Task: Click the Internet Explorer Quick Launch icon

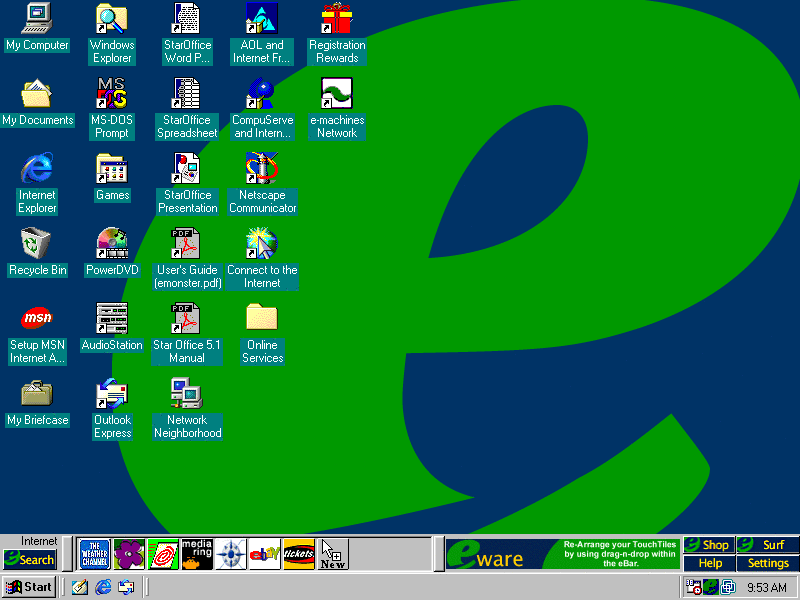Action: click(103, 587)
